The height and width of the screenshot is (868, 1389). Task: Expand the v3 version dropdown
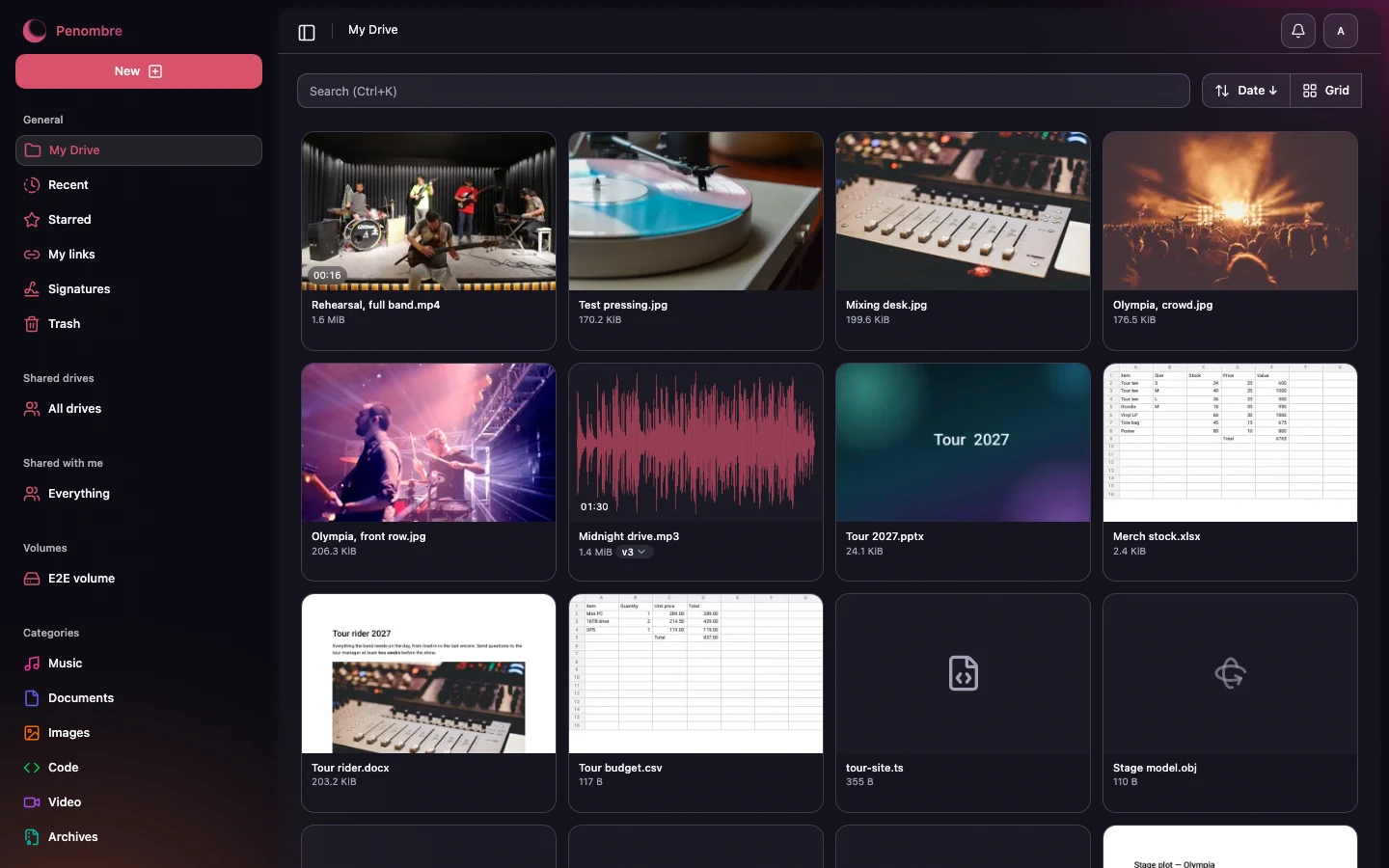tap(634, 552)
